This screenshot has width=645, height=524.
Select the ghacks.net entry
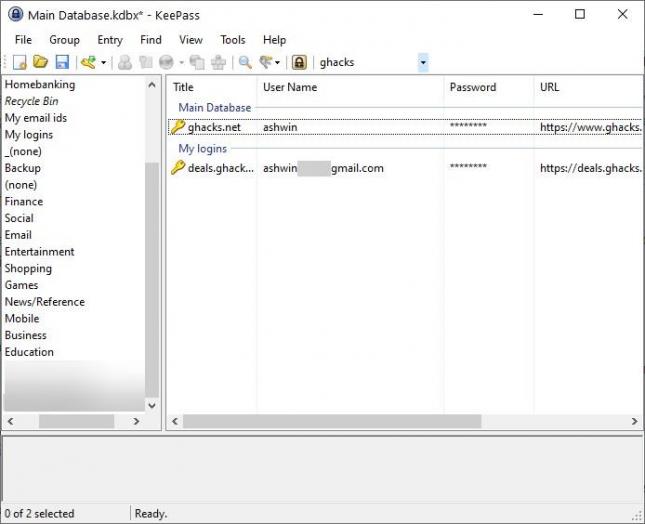[x=405, y=127]
